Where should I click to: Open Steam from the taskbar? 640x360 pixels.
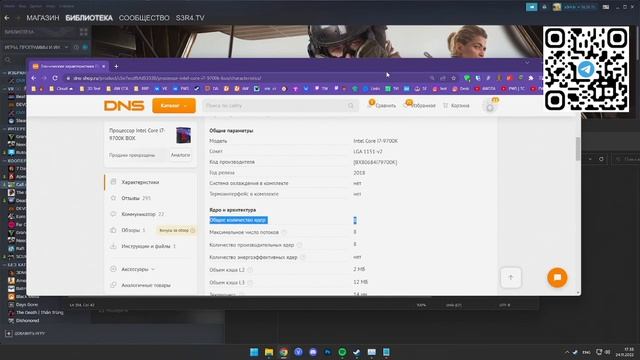point(356,352)
